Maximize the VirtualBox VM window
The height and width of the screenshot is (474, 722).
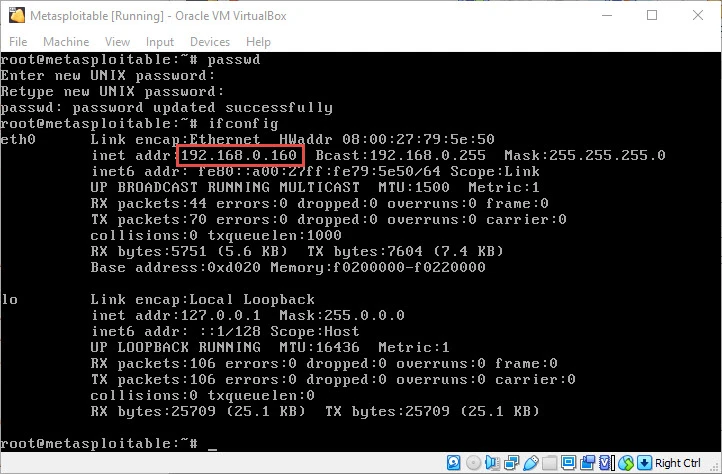[x=652, y=15]
